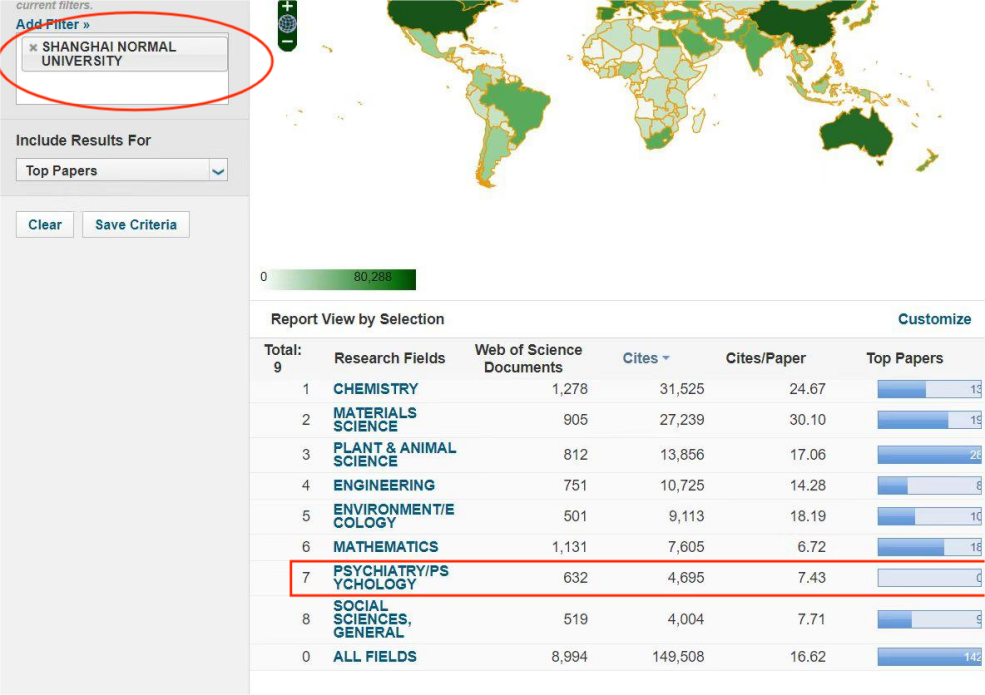The width and height of the screenshot is (985, 695).
Task: Sort by the Cites column arrow
Action: 666,358
